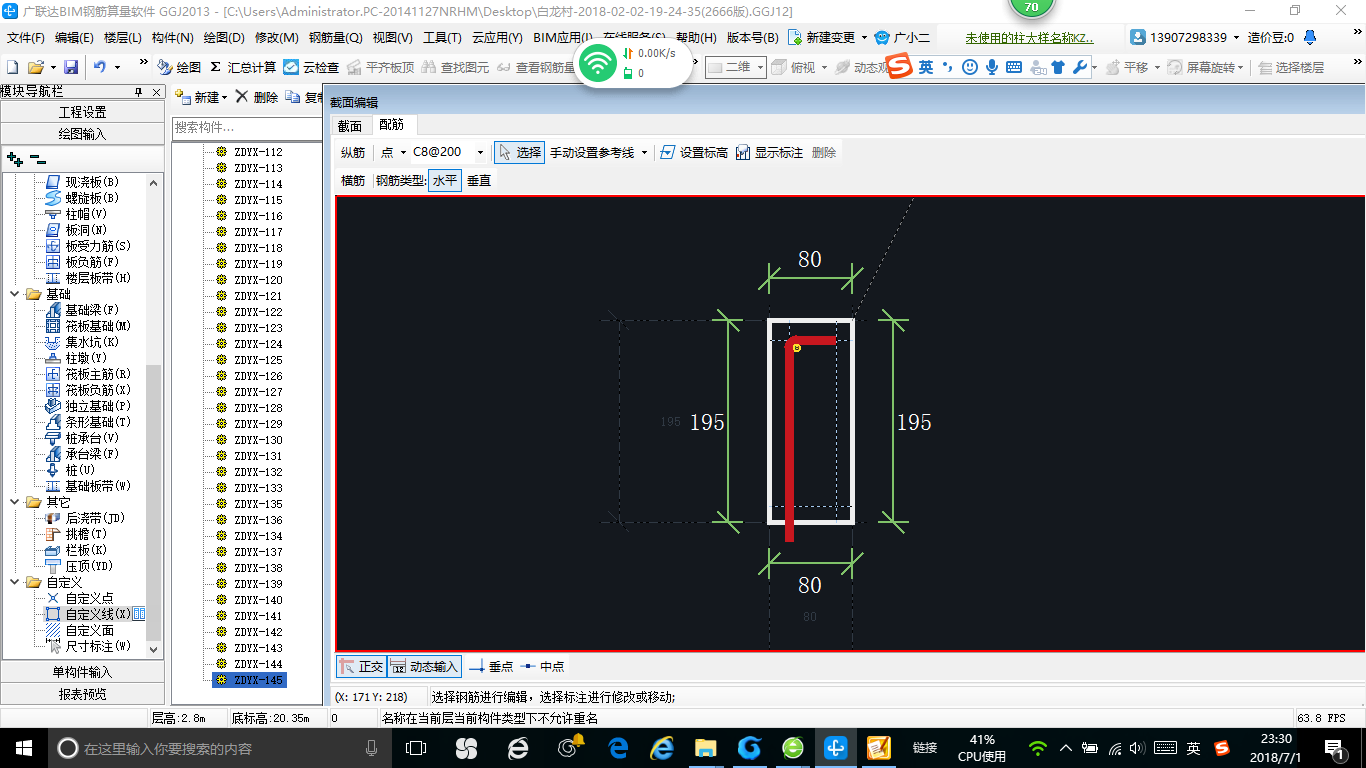The image size is (1366, 768).
Task: Select 集水坑(K) sump pit item
Action: [x=83, y=342]
